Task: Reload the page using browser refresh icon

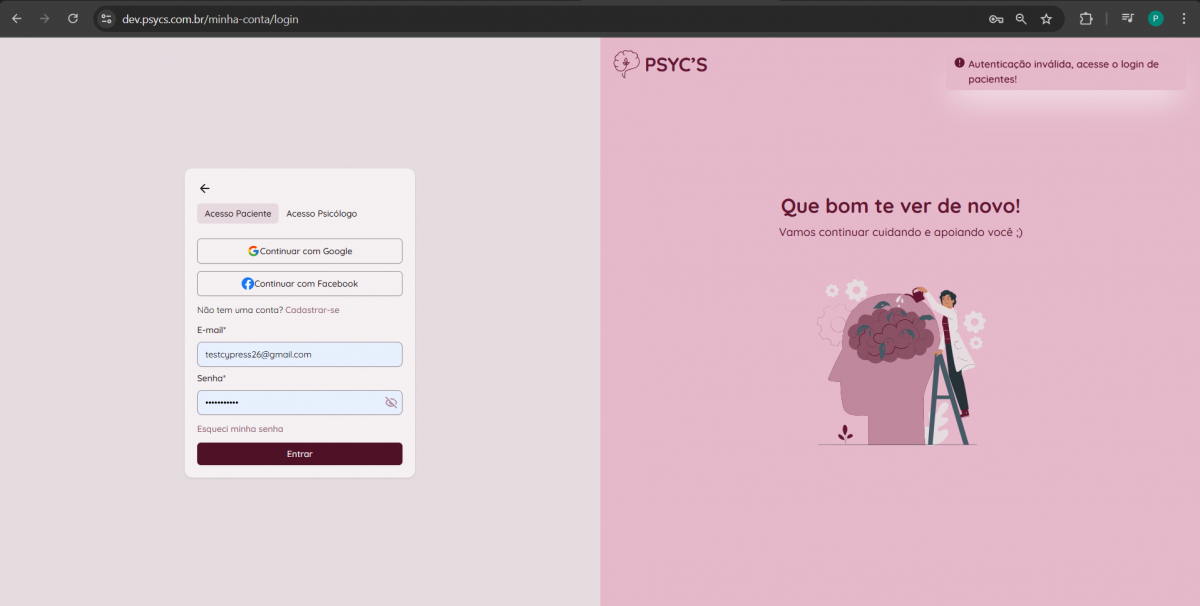Action: point(73,19)
